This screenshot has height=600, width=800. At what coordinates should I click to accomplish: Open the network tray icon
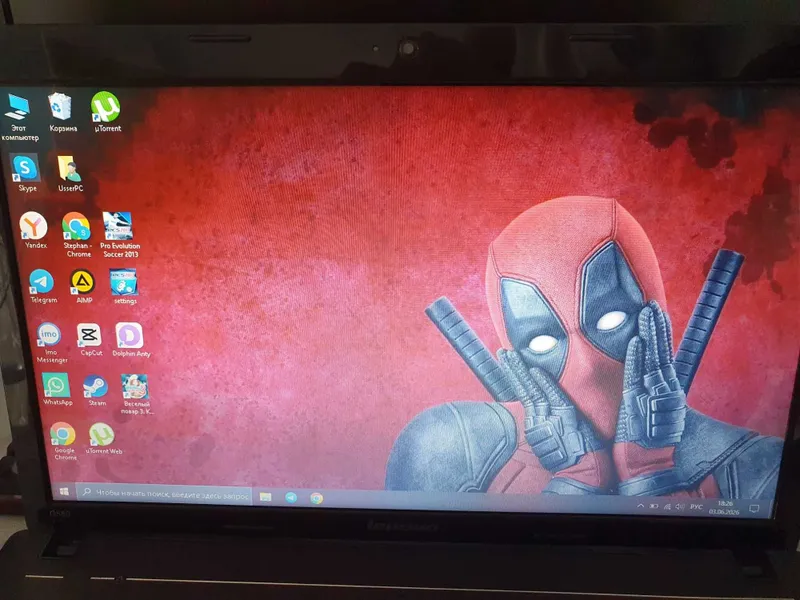pyautogui.click(x=667, y=507)
